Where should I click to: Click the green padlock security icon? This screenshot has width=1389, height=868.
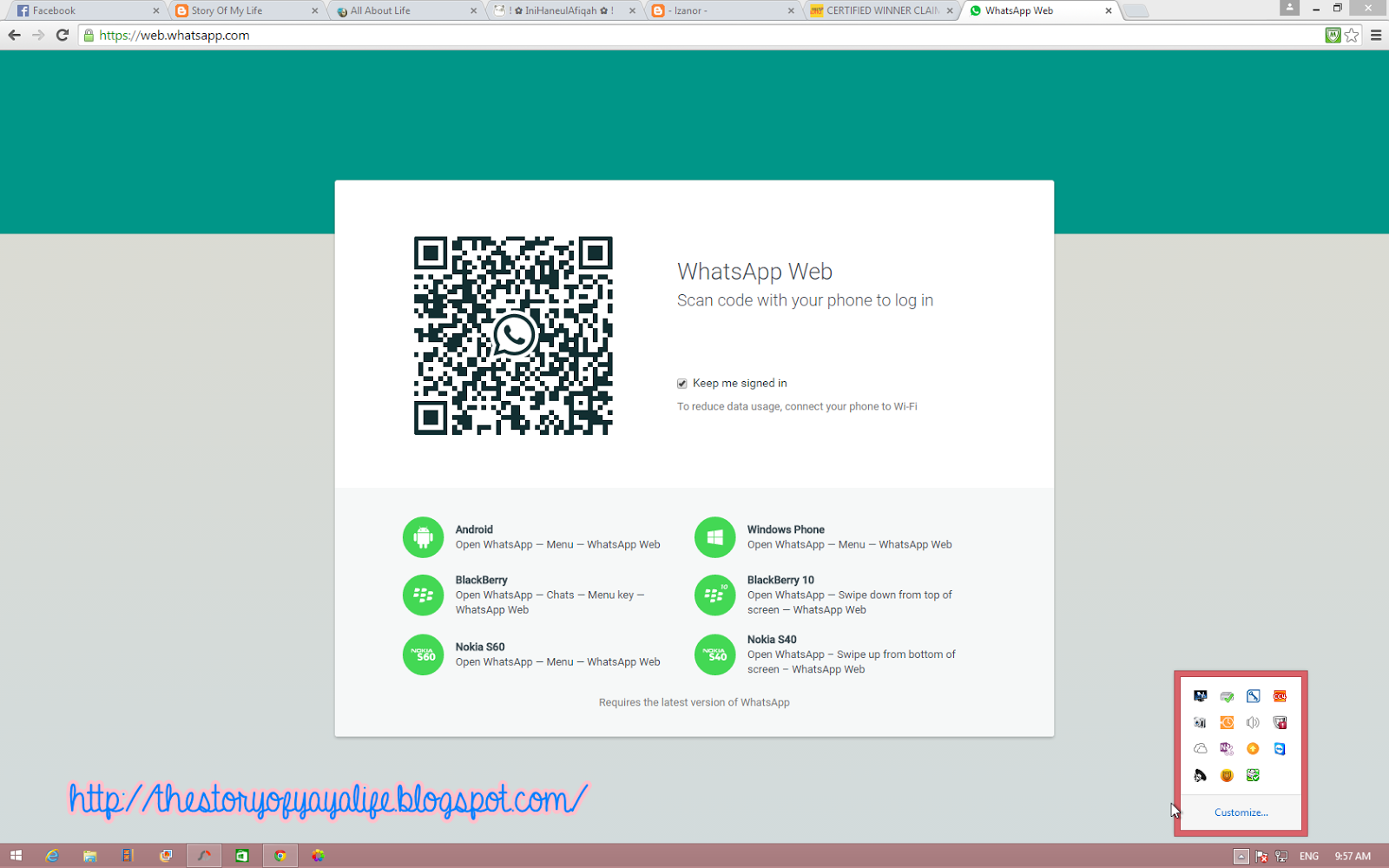click(89, 36)
